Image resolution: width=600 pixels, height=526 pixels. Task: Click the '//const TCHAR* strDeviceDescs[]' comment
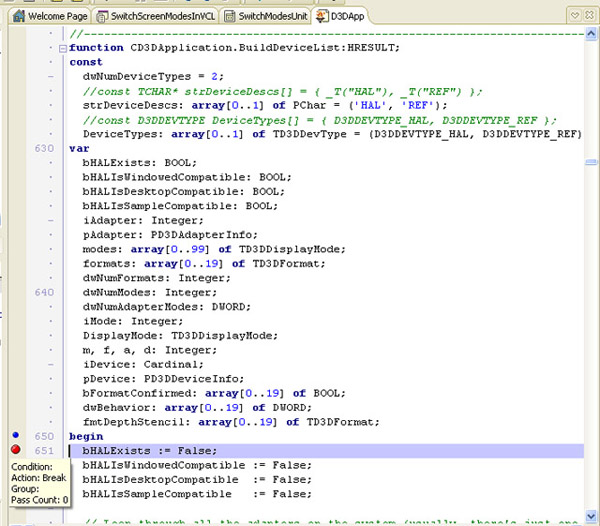pyautogui.click(x=283, y=91)
